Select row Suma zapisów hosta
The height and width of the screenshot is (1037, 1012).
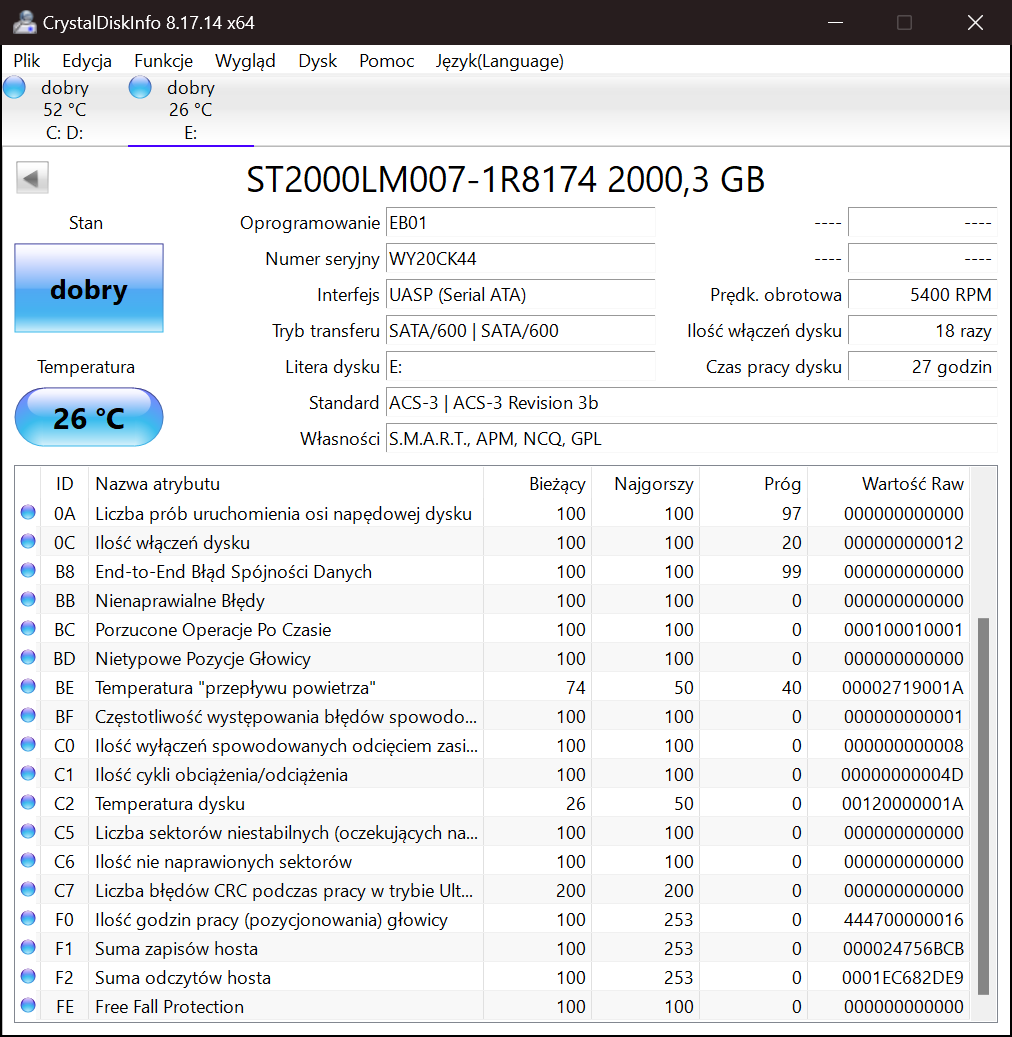point(492,948)
